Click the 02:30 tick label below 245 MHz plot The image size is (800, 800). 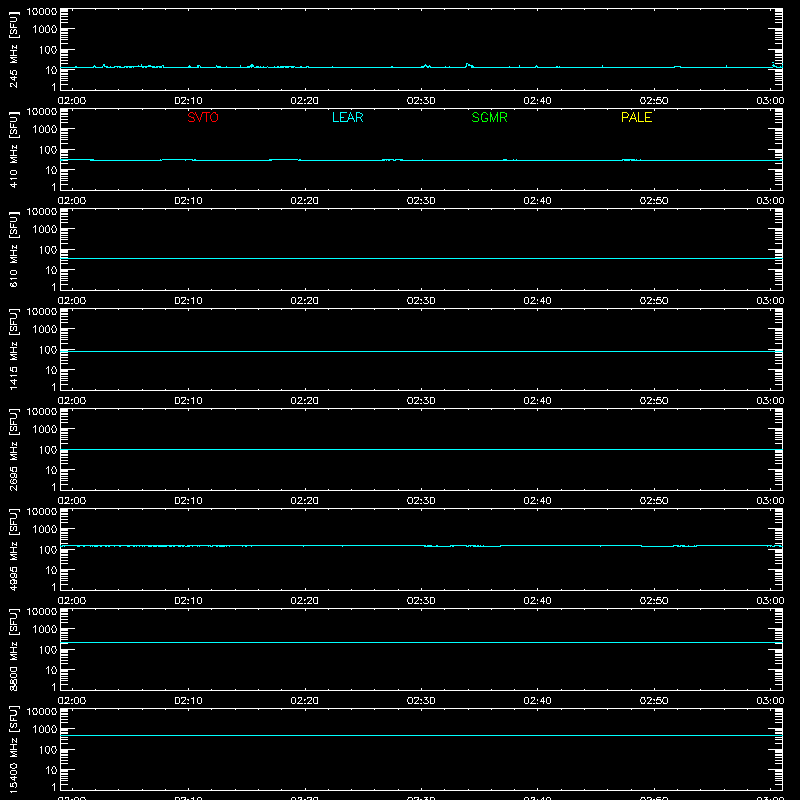pos(421,101)
